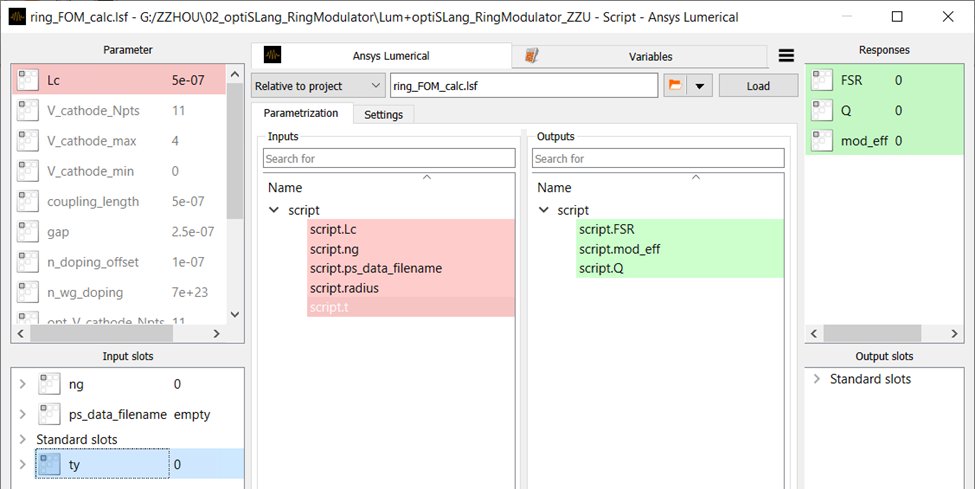Expand Standard slots in Output slots

[x=817, y=379]
